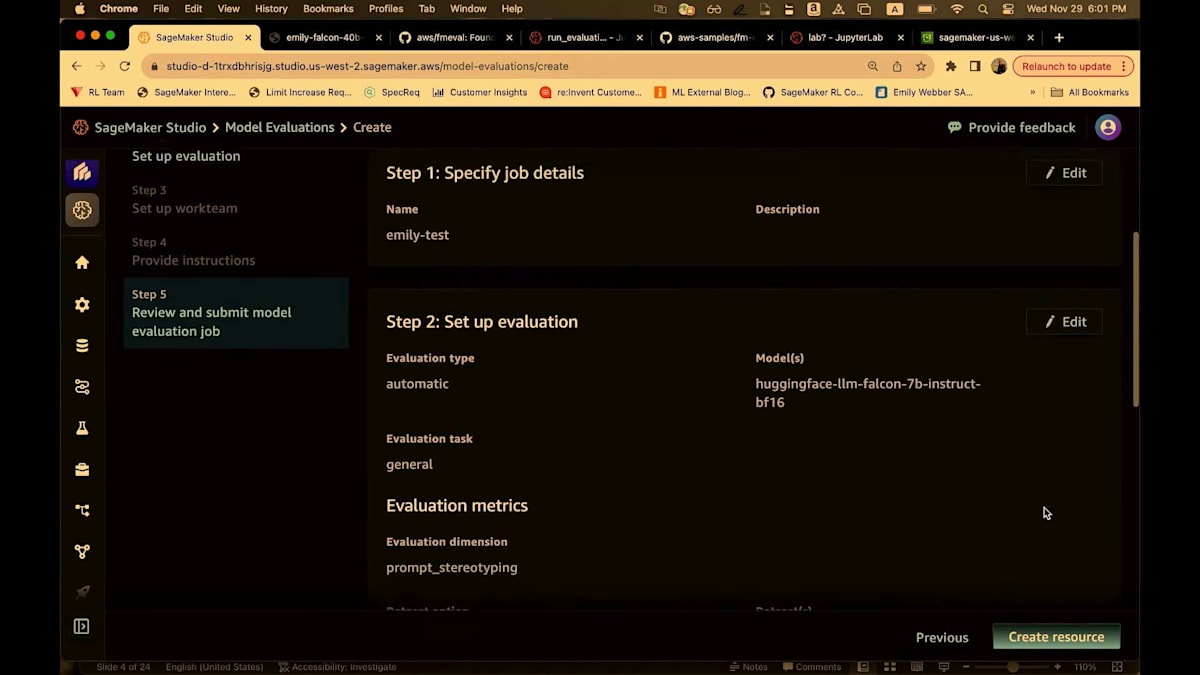Image resolution: width=1200 pixels, height=675 pixels.
Task: Click the Chrome three-dot menu in Relaunch button
Action: pos(1124,66)
